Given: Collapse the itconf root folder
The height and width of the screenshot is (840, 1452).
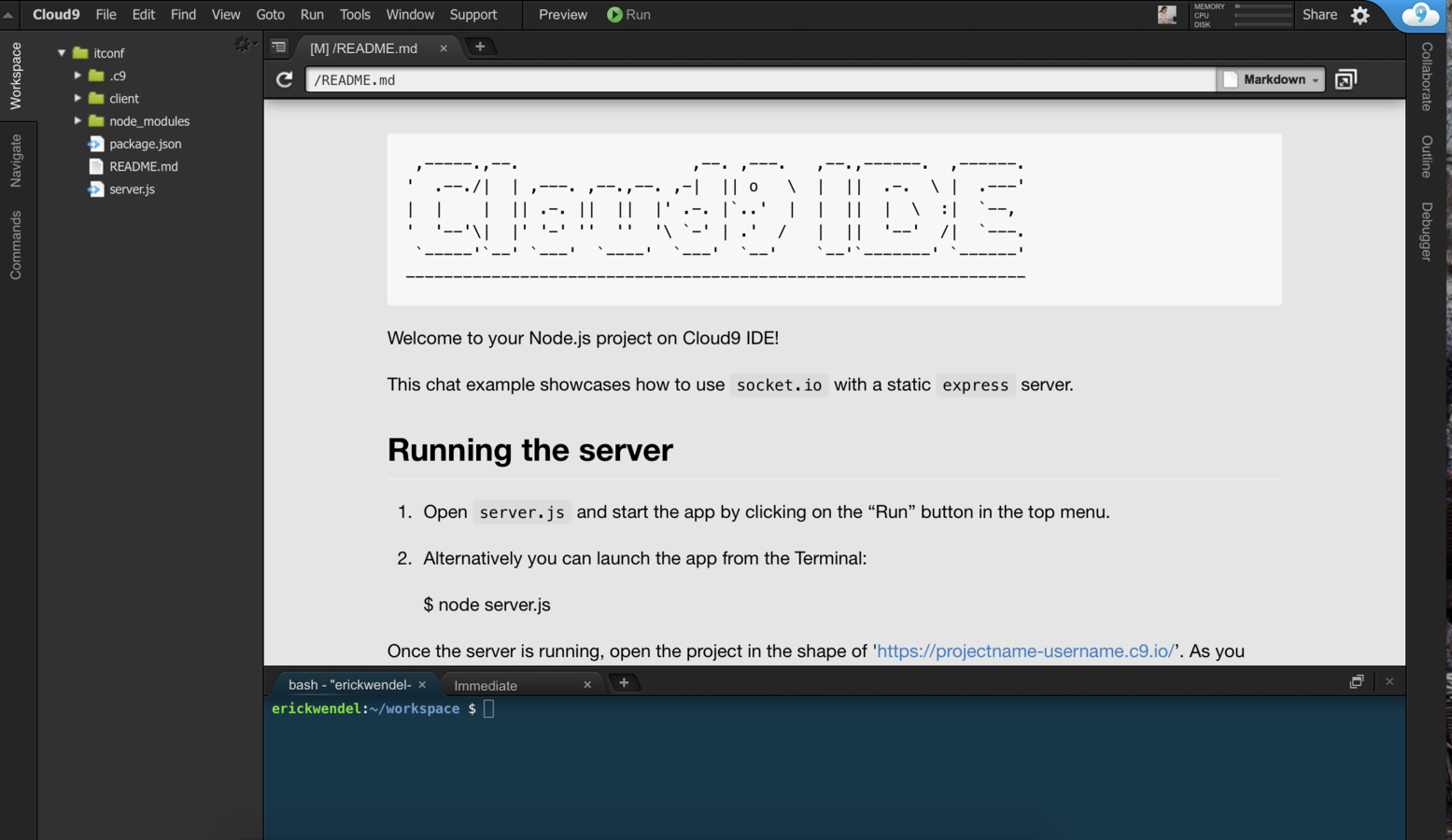Looking at the screenshot, I should 62,53.
